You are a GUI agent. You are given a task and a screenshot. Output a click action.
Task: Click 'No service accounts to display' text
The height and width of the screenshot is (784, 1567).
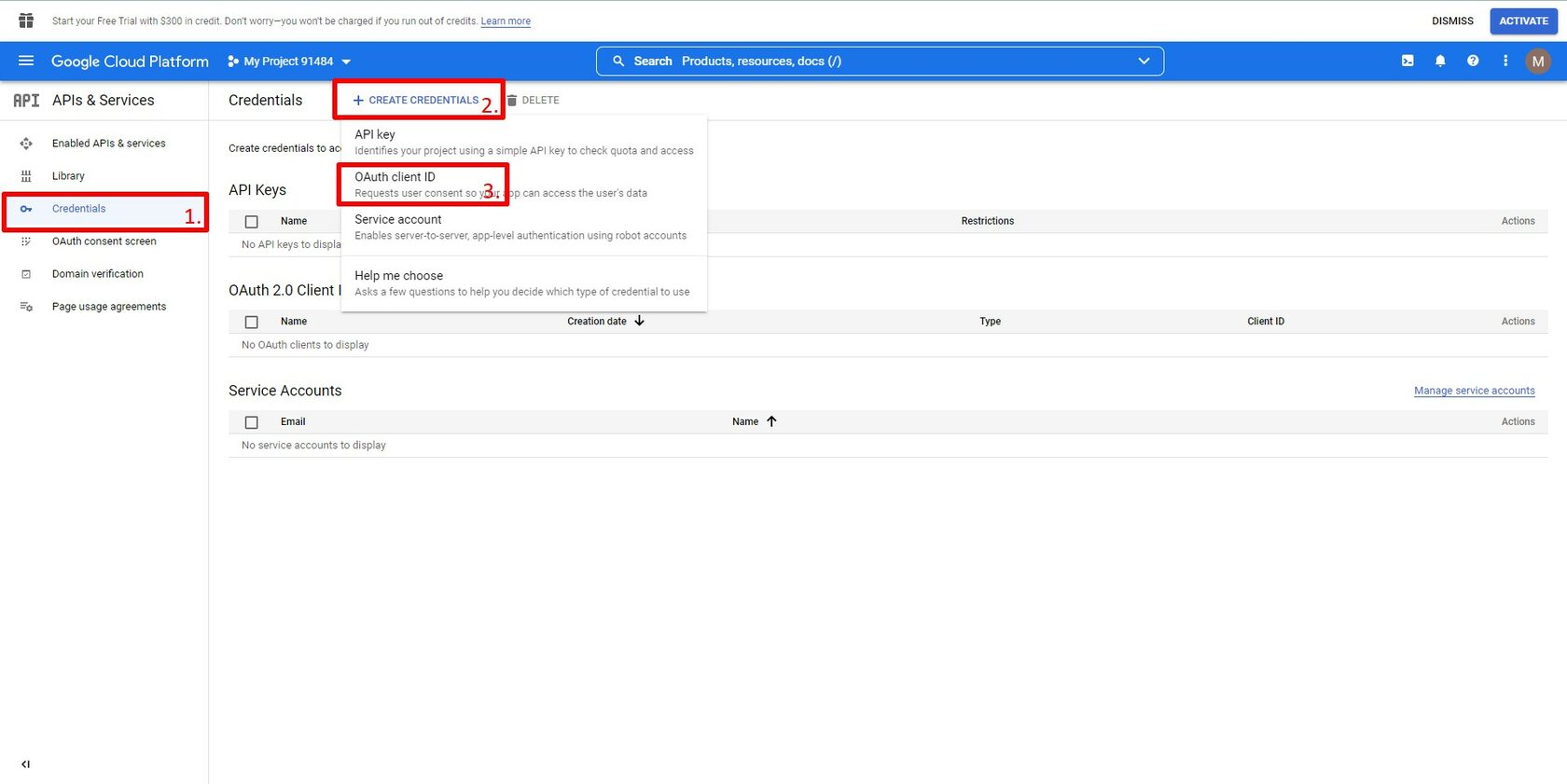point(313,446)
